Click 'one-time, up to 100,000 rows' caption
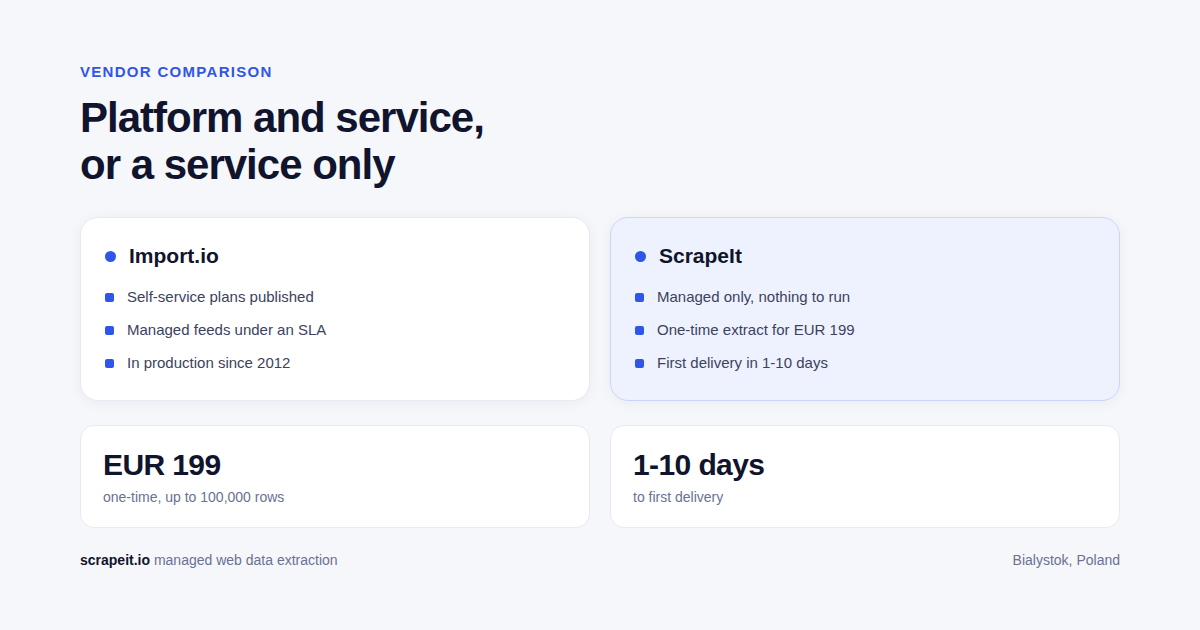This screenshot has height=630, width=1200. tap(193, 497)
